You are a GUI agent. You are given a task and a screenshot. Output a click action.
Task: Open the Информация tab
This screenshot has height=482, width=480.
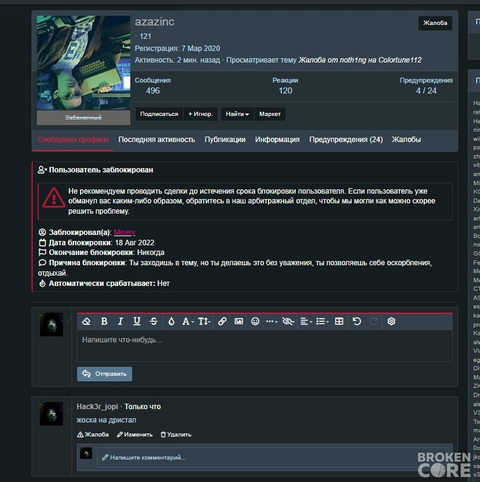click(x=277, y=140)
